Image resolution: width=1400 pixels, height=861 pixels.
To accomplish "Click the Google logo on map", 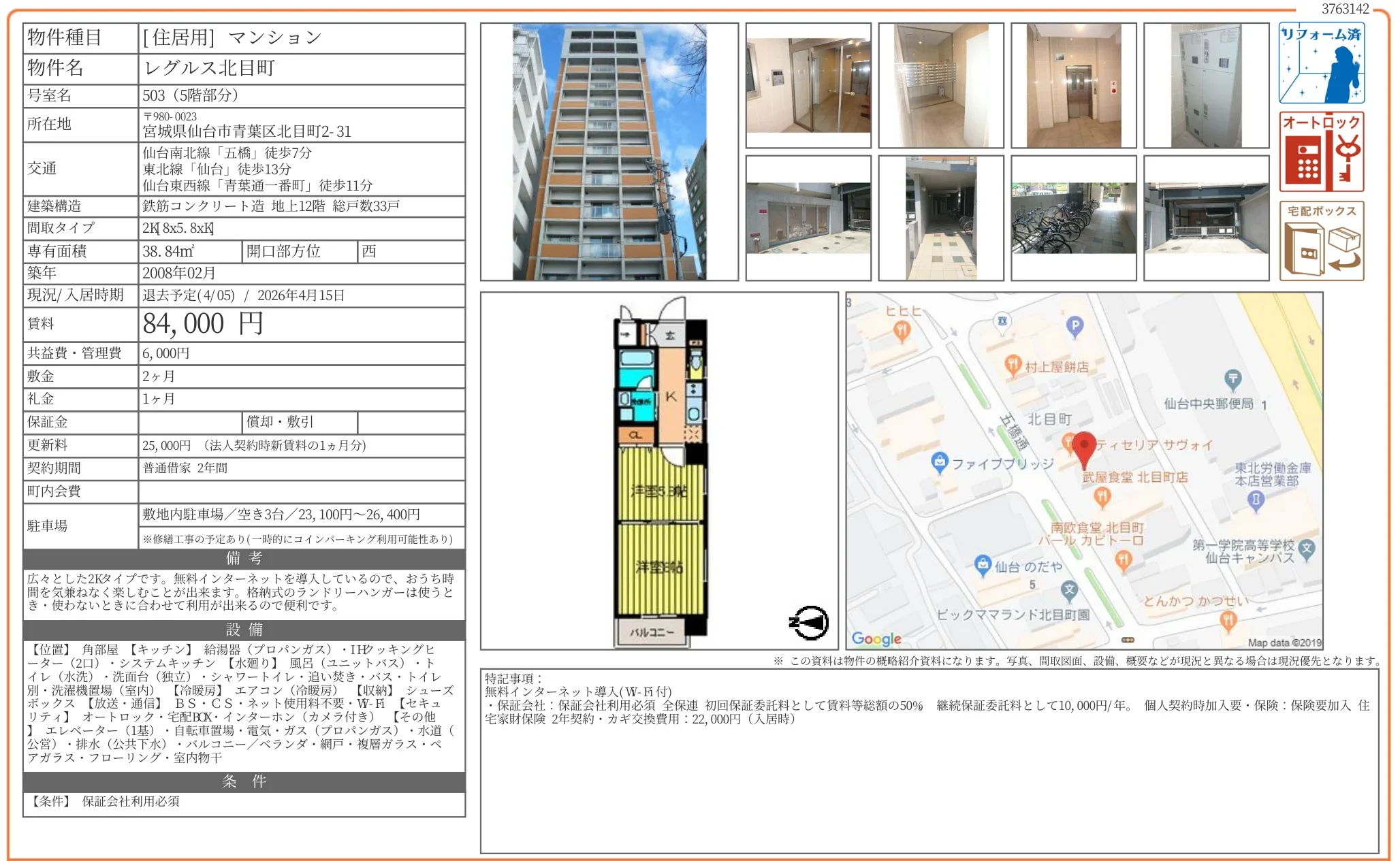I will pyautogui.click(x=876, y=639).
